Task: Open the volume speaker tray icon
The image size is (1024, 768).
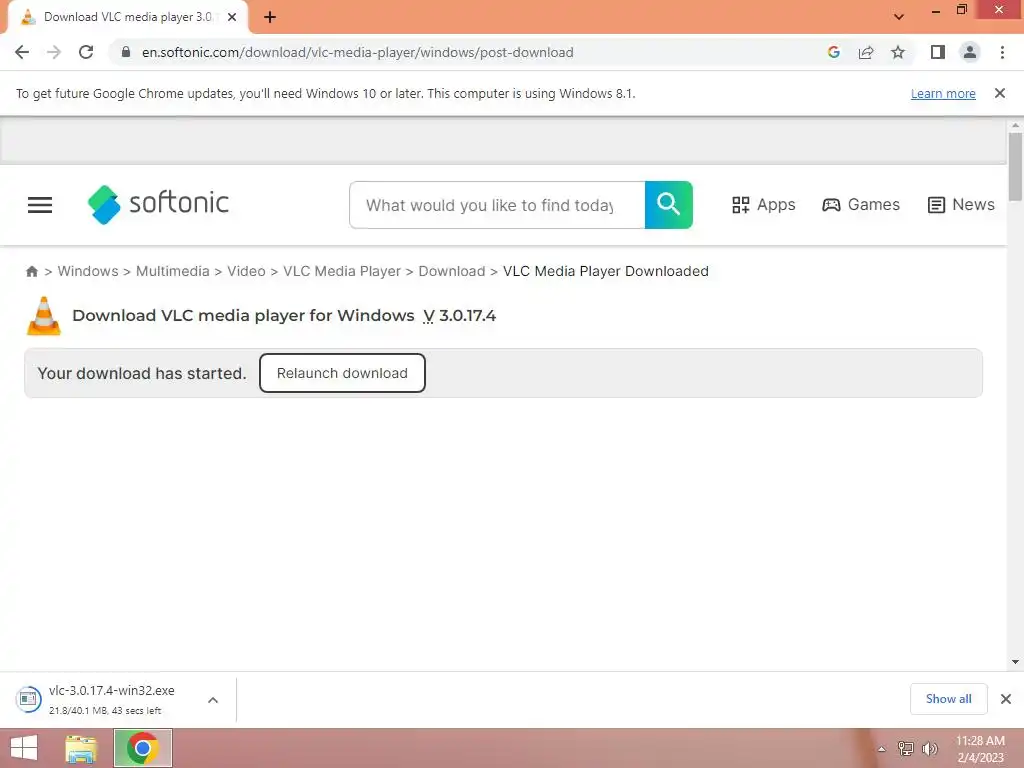Action: click(x=929, y=748)
